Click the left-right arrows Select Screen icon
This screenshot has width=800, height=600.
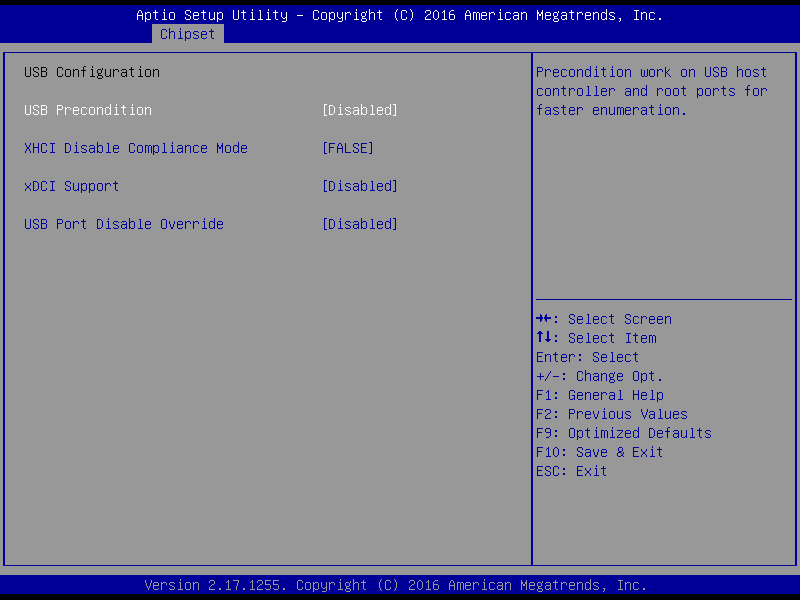point(545,319)
